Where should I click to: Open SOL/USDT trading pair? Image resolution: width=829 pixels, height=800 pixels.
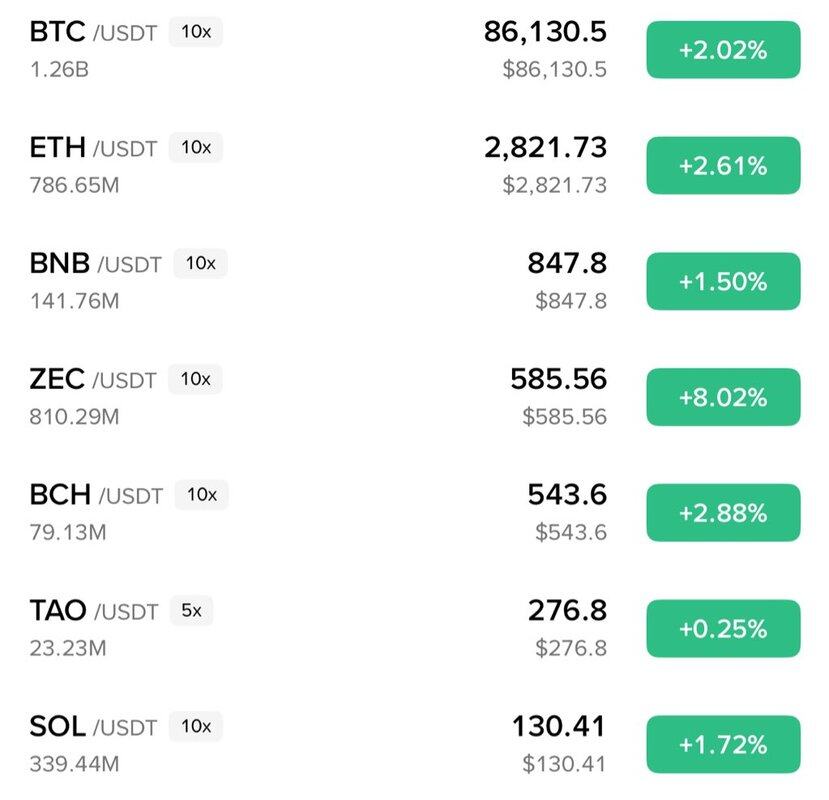tap(93, 727)
